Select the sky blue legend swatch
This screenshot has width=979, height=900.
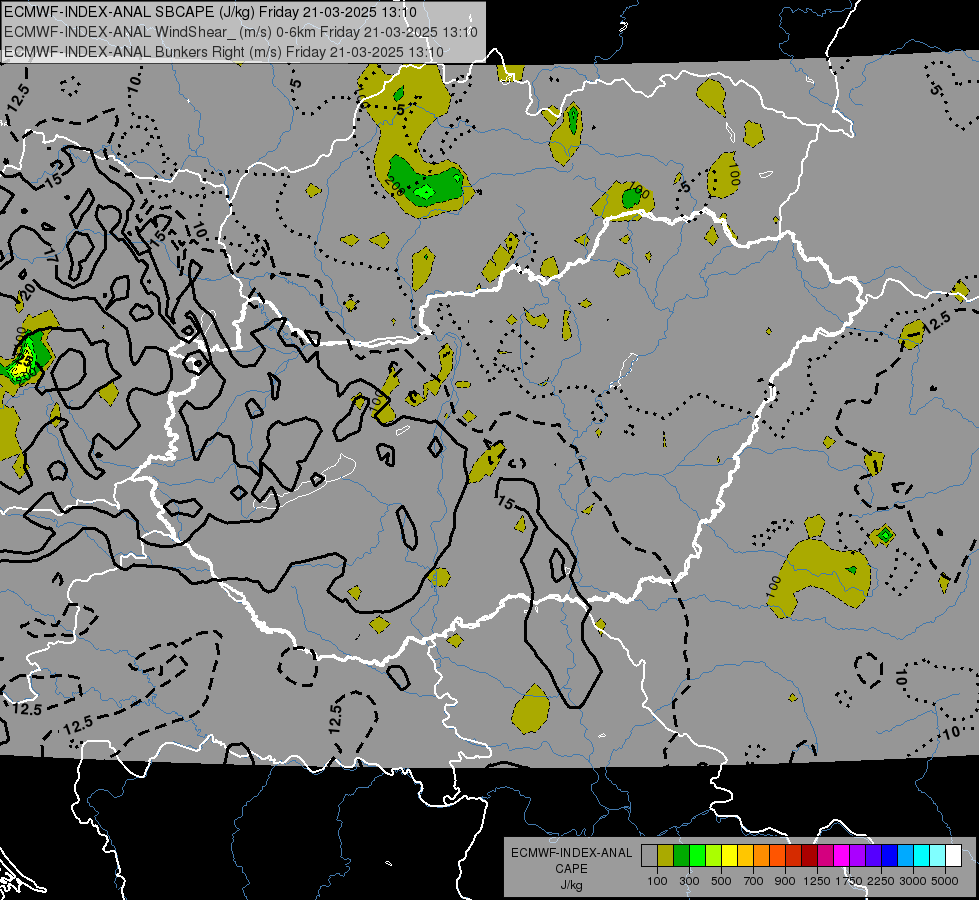tap(906, 856)
